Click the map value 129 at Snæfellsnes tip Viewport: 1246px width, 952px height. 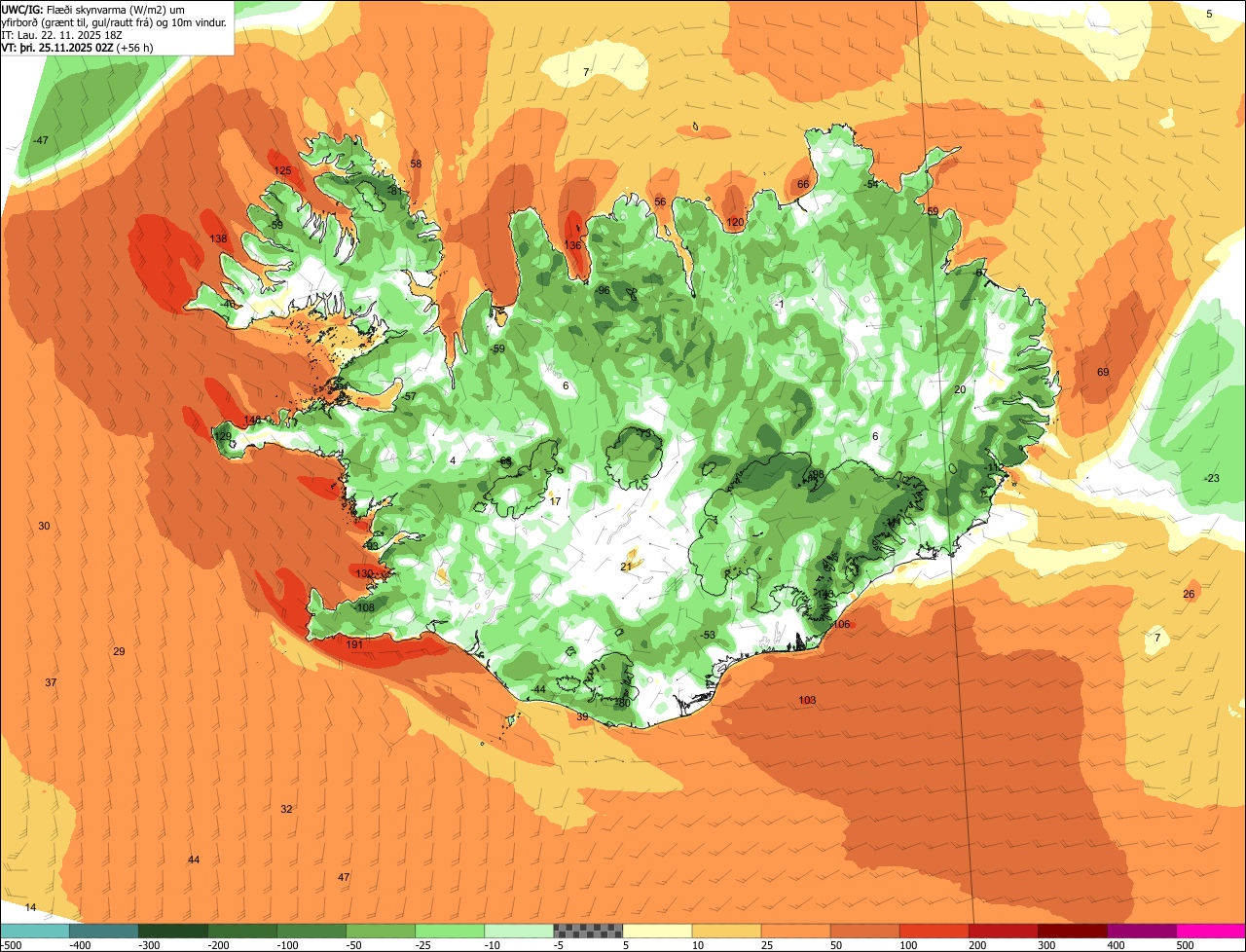coord(224,437)
